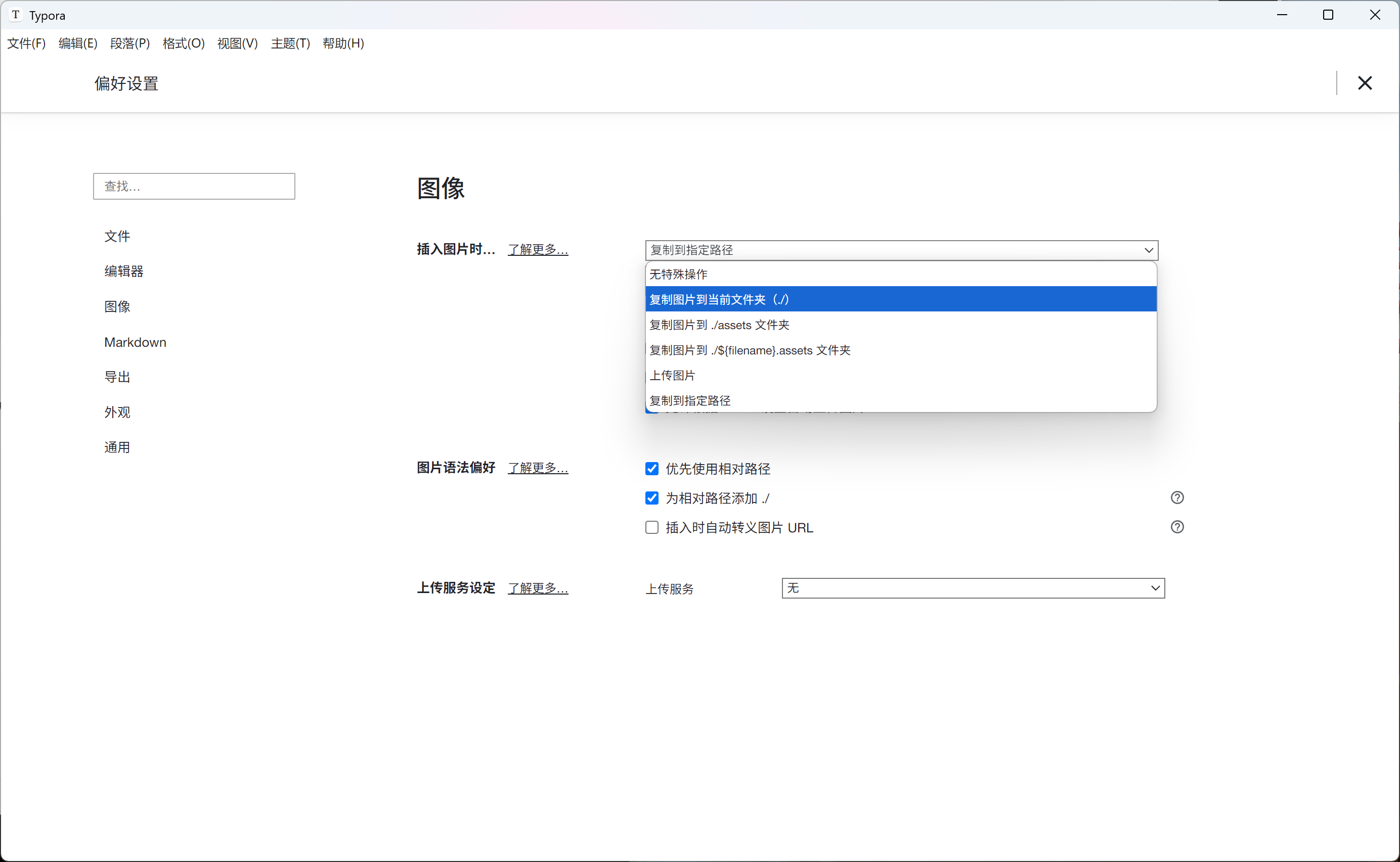Screen dimensions: 1400x862
Task: Choose 上传图片 option in list
Action: 901,375
